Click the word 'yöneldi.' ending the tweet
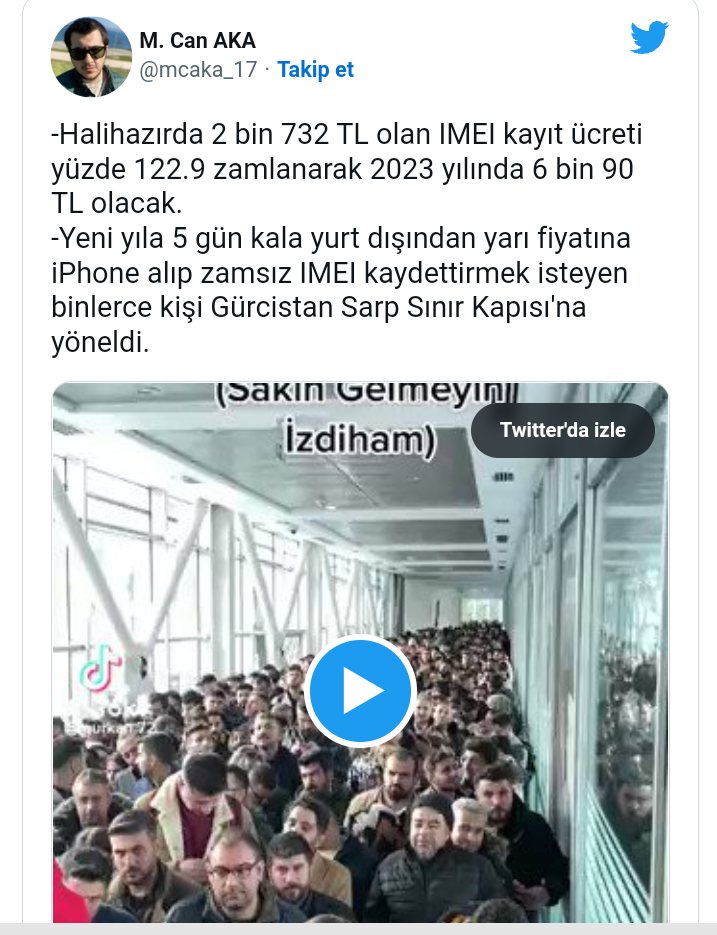Image resolution: width=717 pixels, height=935 pixels. 100,342
